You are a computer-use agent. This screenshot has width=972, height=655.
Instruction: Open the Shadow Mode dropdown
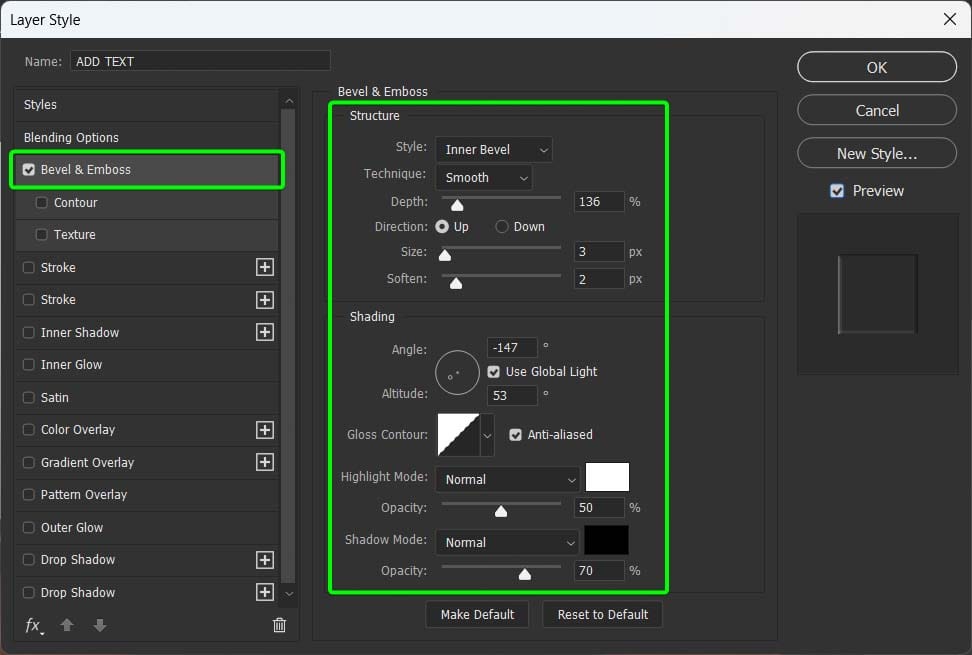click(x=507, y=542)
